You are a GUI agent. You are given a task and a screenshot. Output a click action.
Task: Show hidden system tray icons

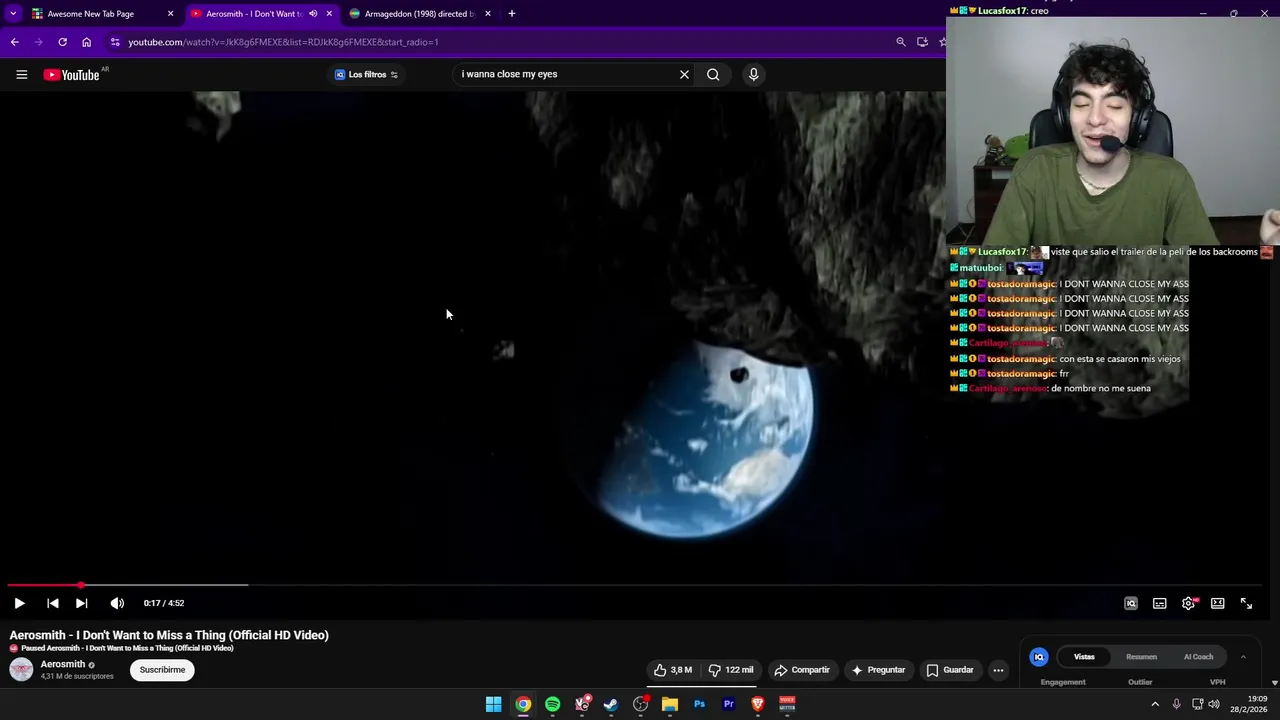pyautogui.click(x=1155, y=704)
